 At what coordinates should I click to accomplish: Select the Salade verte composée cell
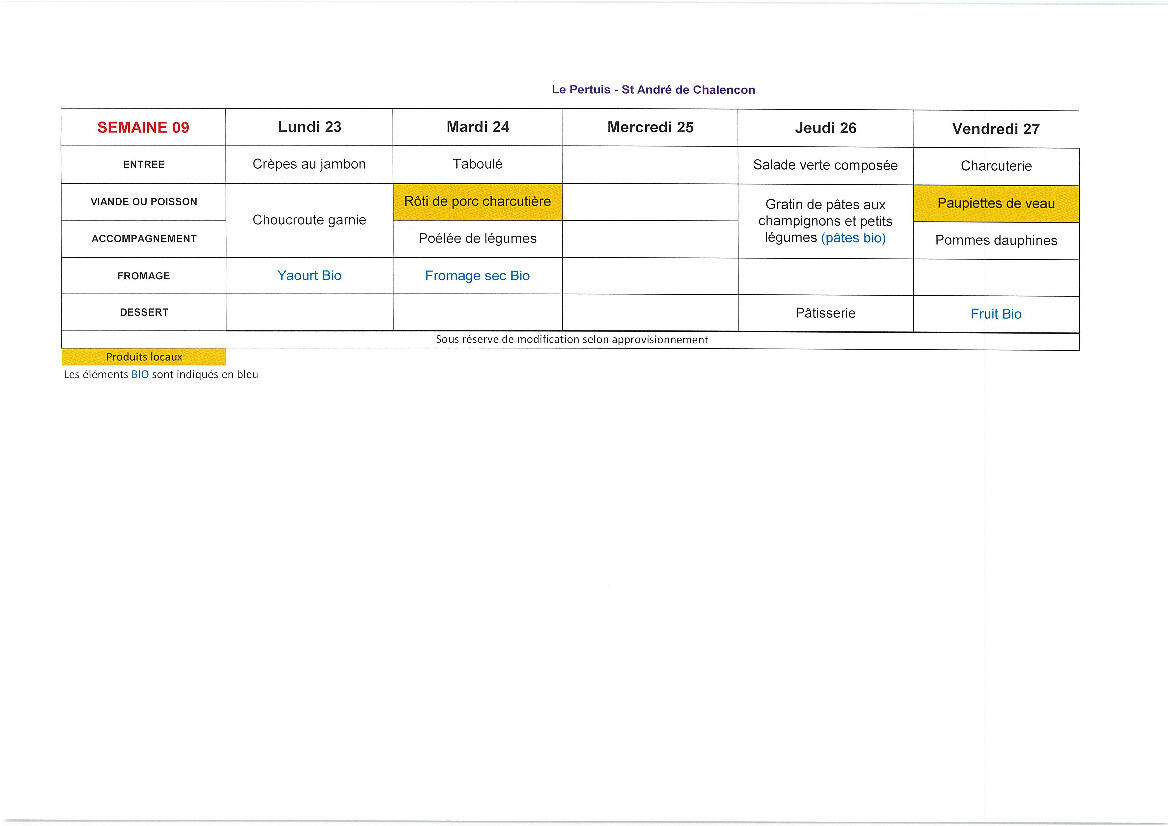point(825,166)
